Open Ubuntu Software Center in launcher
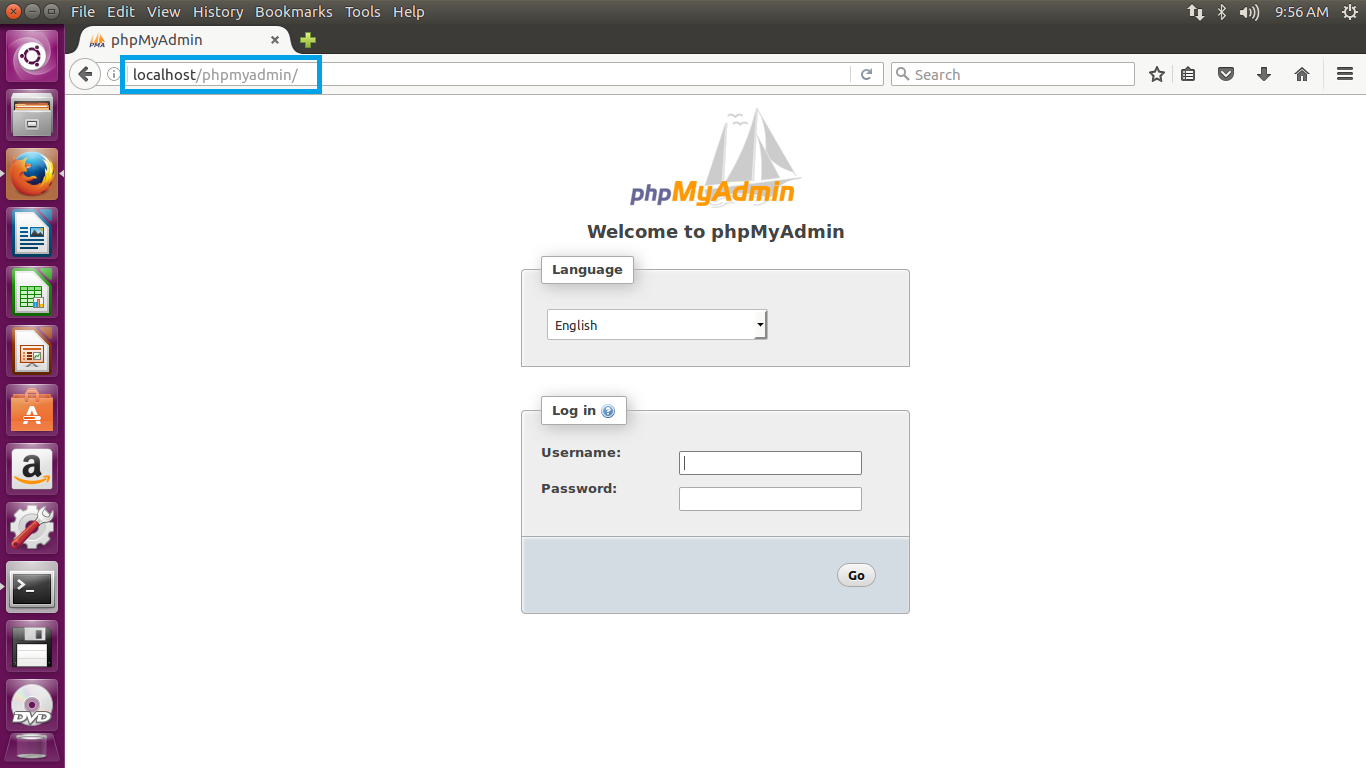 tap(33, 410)
